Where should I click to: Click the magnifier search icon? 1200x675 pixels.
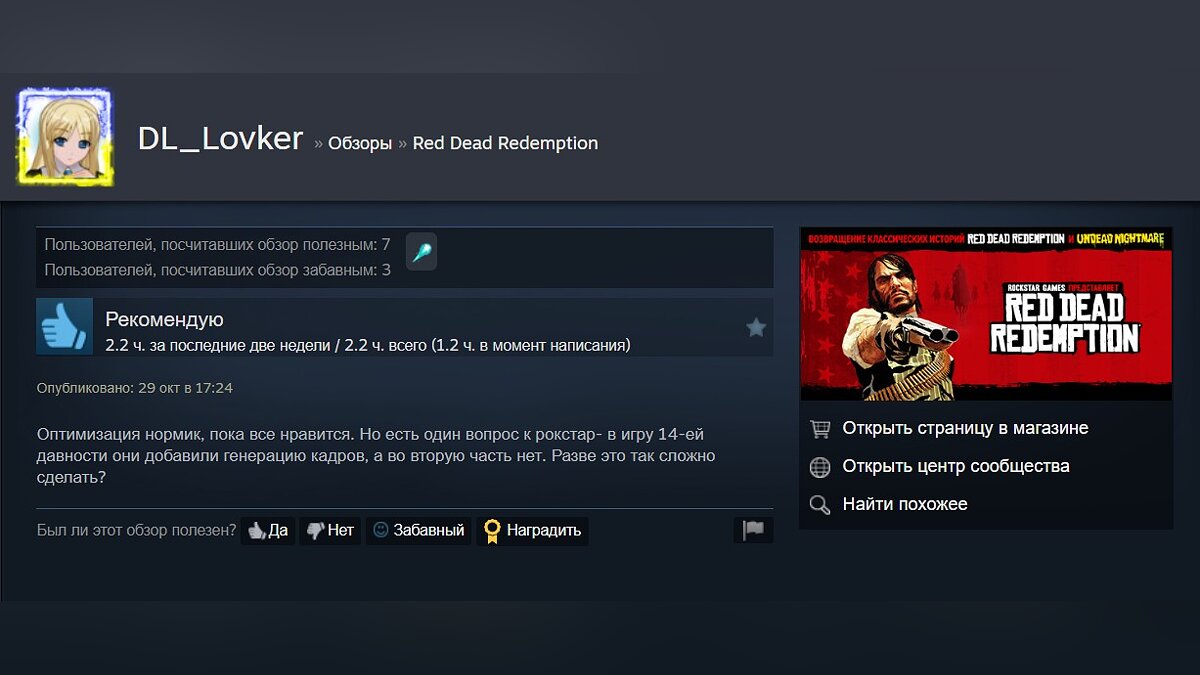pos(820,505)
